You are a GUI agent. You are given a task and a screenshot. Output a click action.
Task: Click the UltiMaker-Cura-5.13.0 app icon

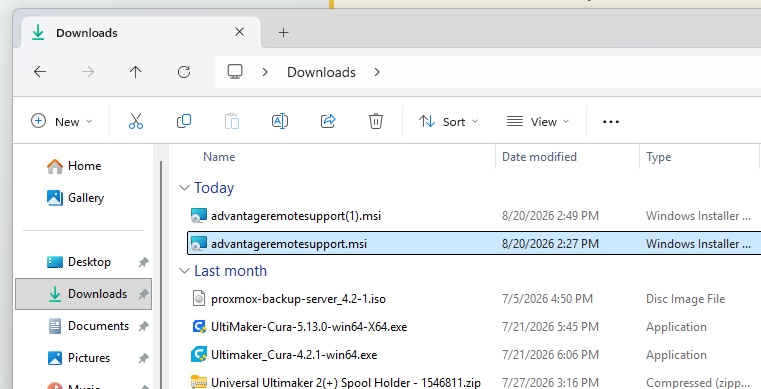pyautogui.click(x=199, y=326)
